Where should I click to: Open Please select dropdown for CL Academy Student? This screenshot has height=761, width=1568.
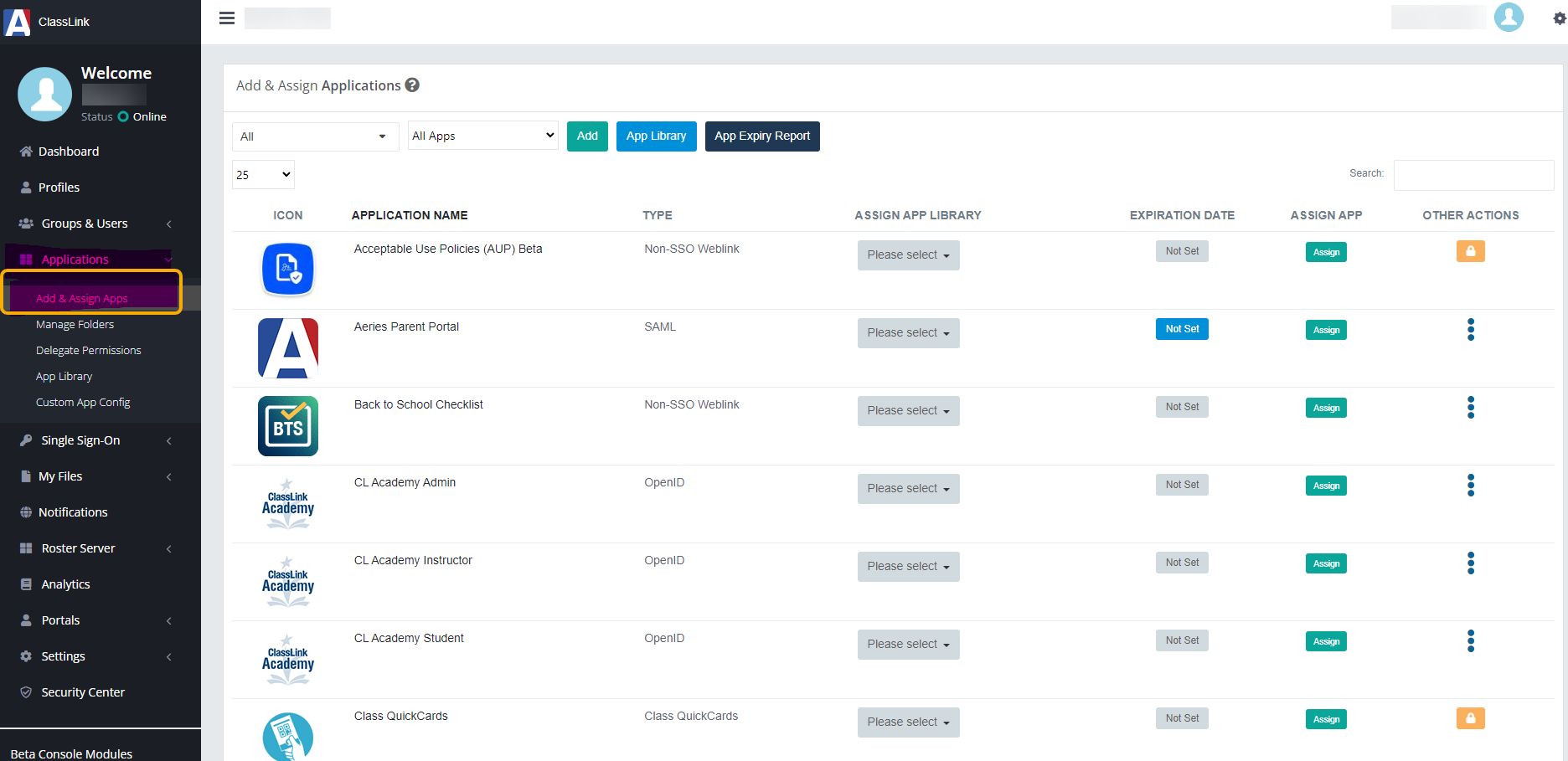(x=908, y=645)
